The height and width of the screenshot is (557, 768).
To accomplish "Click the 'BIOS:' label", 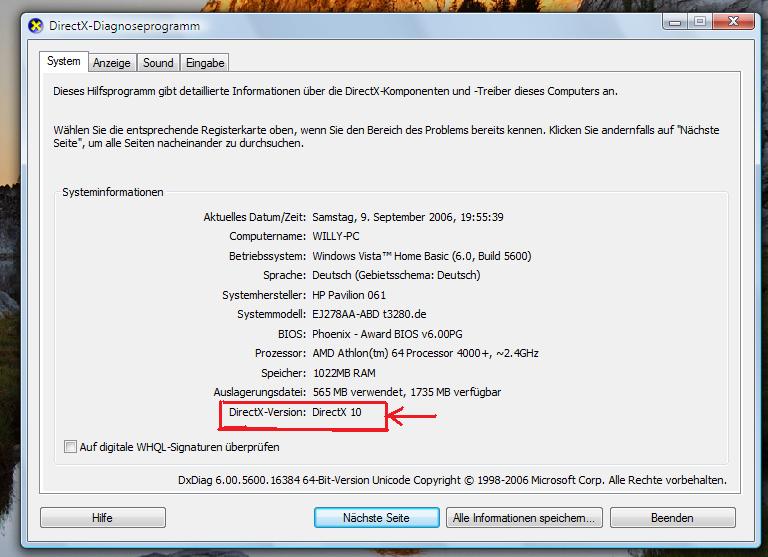I will (x=292, y=334).
